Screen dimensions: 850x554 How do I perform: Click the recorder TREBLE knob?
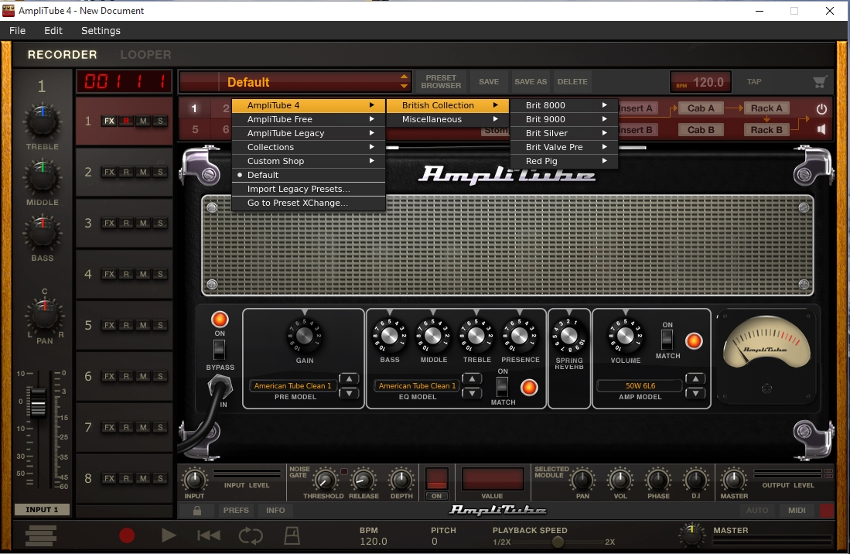[x=42, y=121]
